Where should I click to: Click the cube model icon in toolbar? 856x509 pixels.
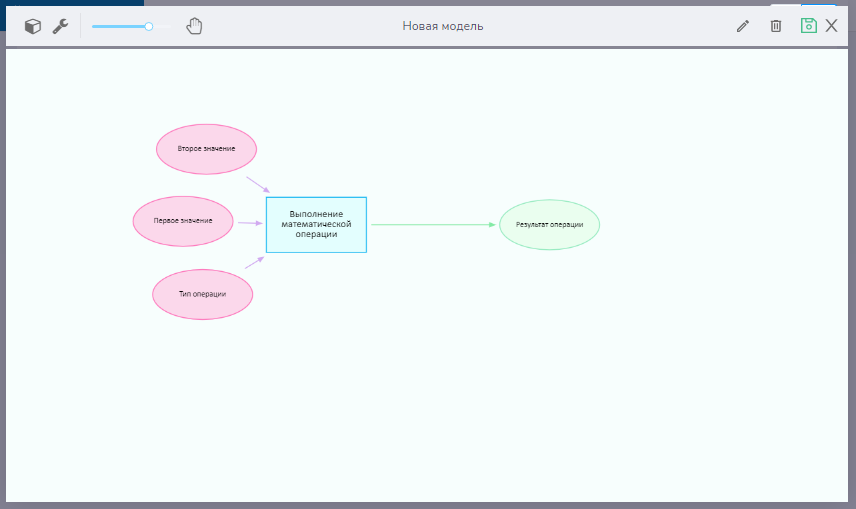[33, 26]
